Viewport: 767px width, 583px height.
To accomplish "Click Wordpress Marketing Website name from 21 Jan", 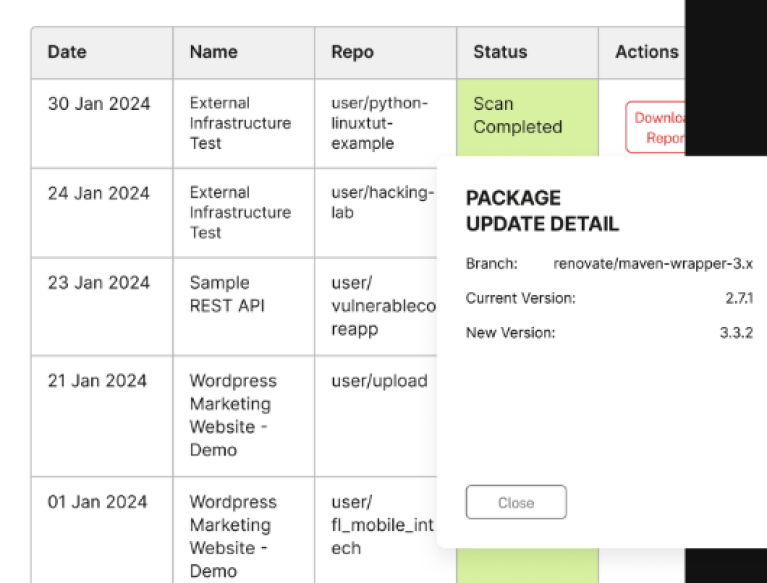I will pyautogui.click(x=232, y=415).
